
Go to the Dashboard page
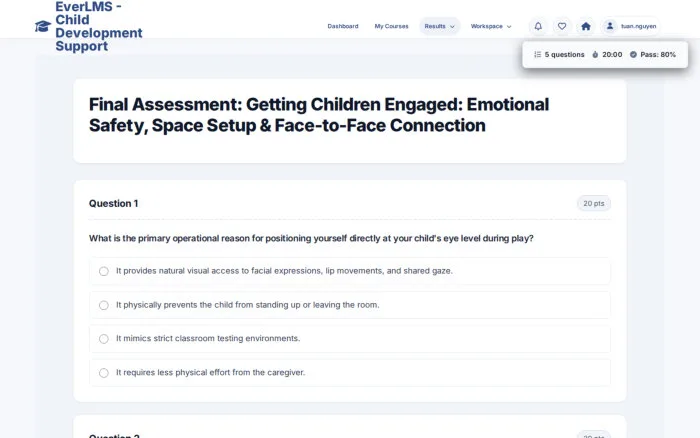click(343, 26)
